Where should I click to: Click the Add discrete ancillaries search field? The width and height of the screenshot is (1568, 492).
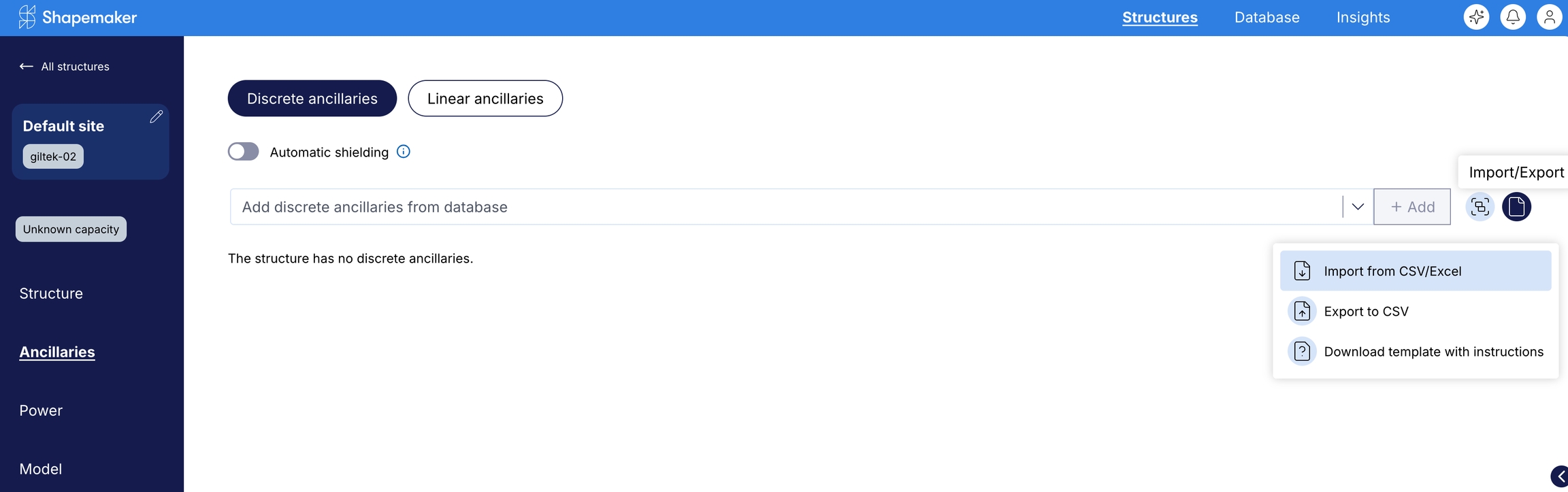(783, 207)
